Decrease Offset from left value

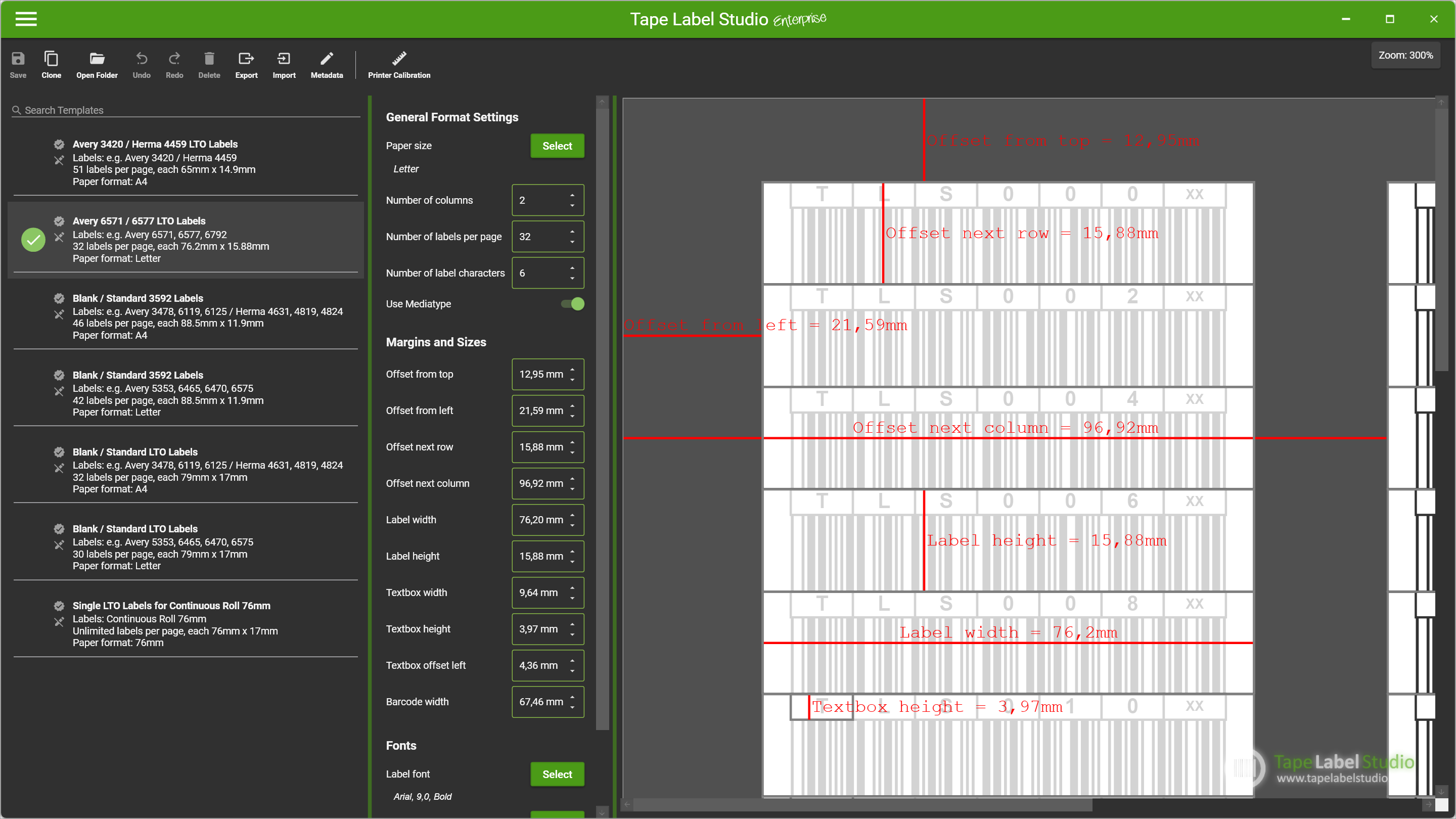click(572, 416)
